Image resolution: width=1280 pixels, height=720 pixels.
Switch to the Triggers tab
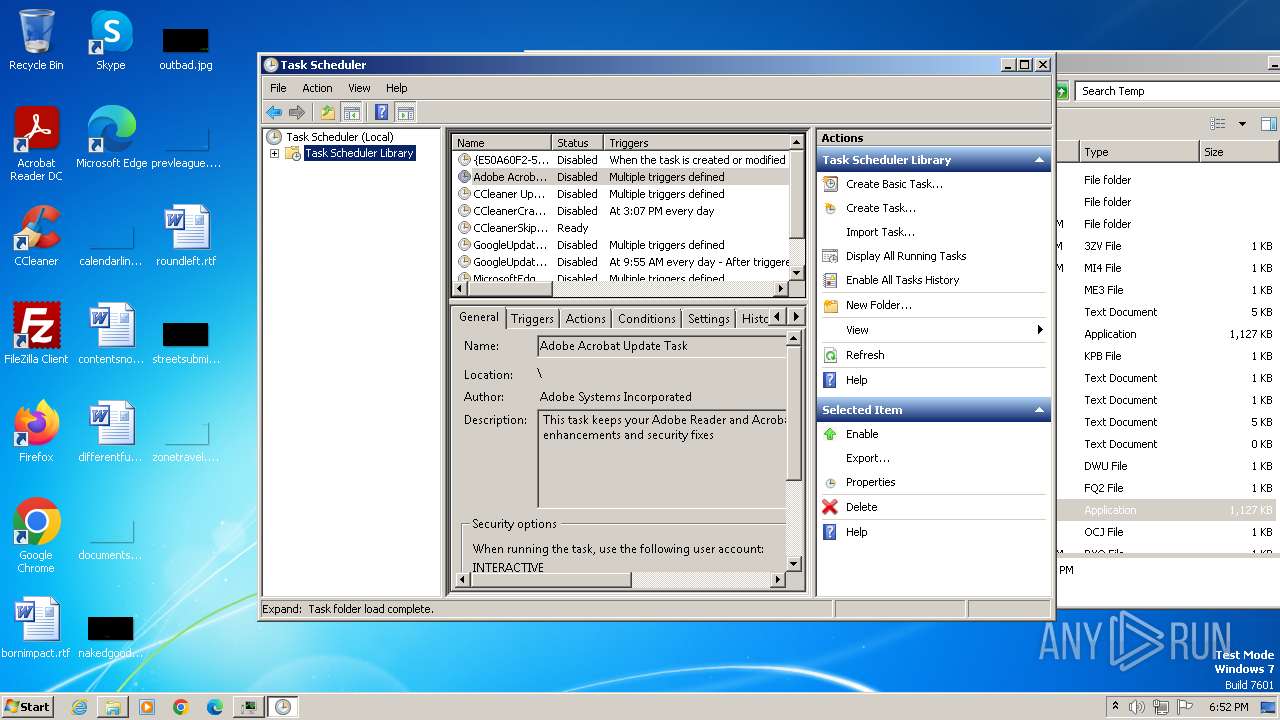(x=532, y=319)
